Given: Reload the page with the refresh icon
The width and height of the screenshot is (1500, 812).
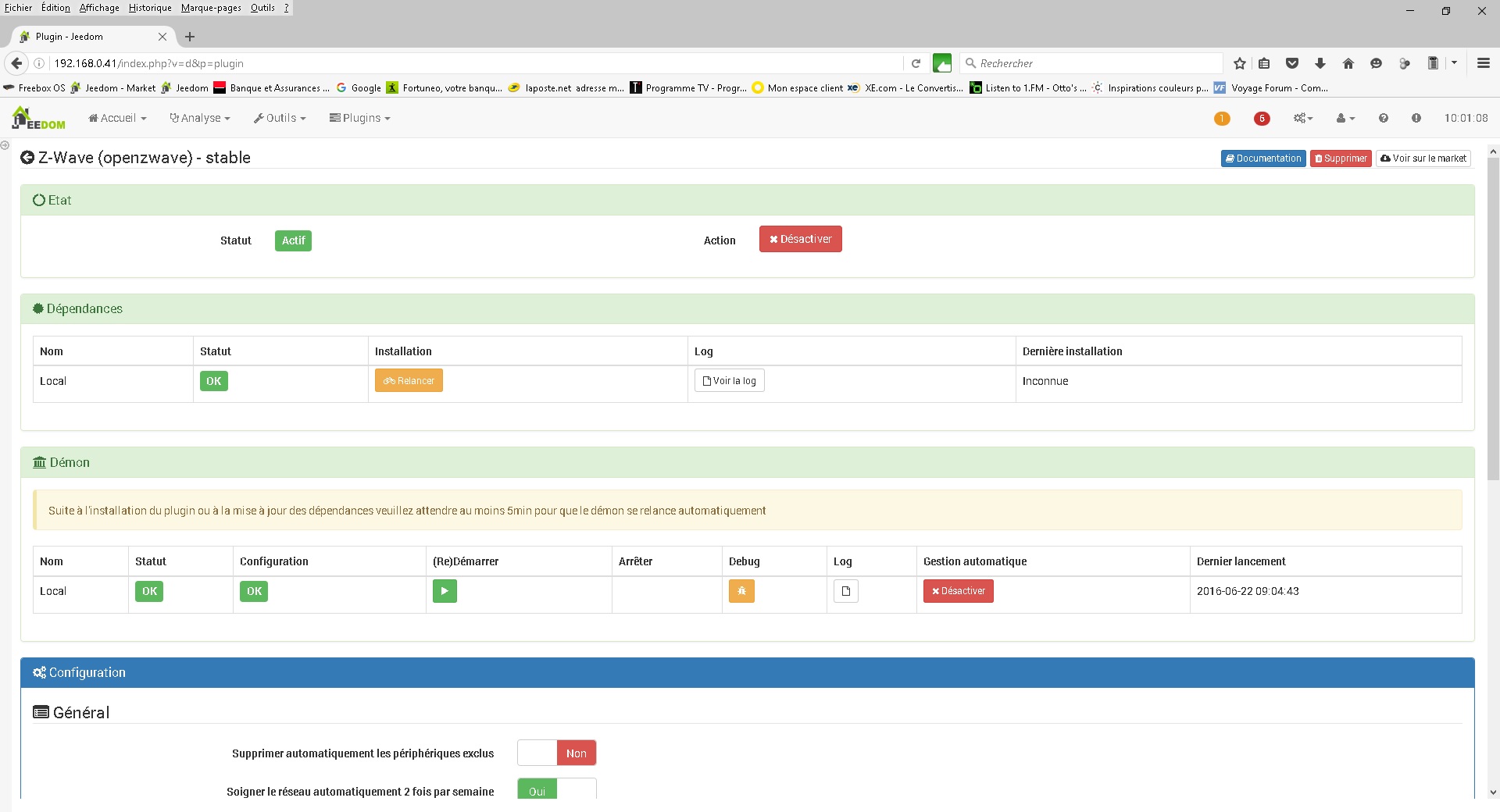Looking at the screenshot, I should coord(916,63).
